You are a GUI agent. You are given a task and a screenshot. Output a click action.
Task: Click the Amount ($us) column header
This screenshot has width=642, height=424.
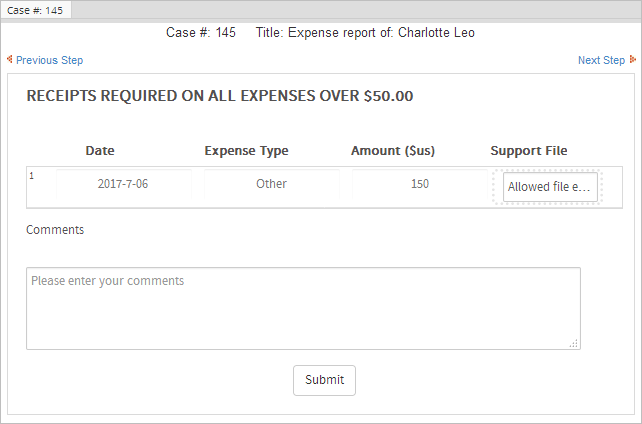(x=393, y=151)
